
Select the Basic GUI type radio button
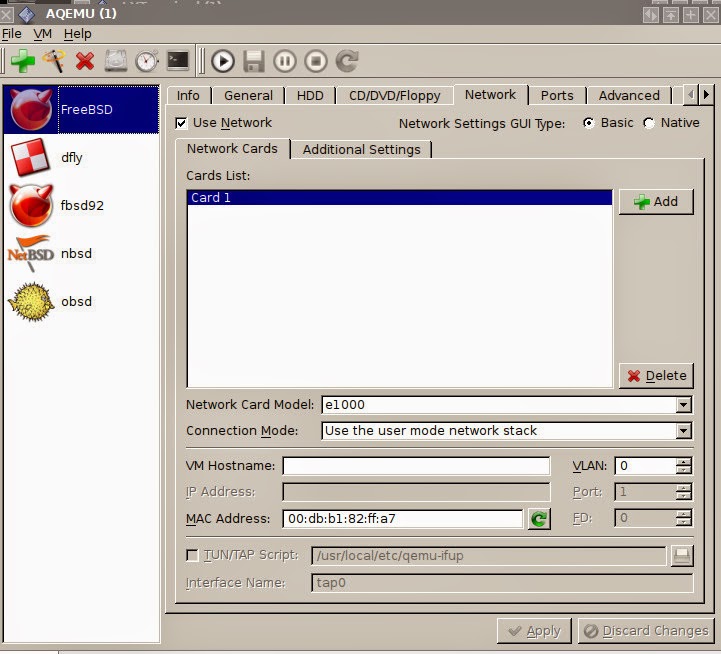tap(589, 123)
